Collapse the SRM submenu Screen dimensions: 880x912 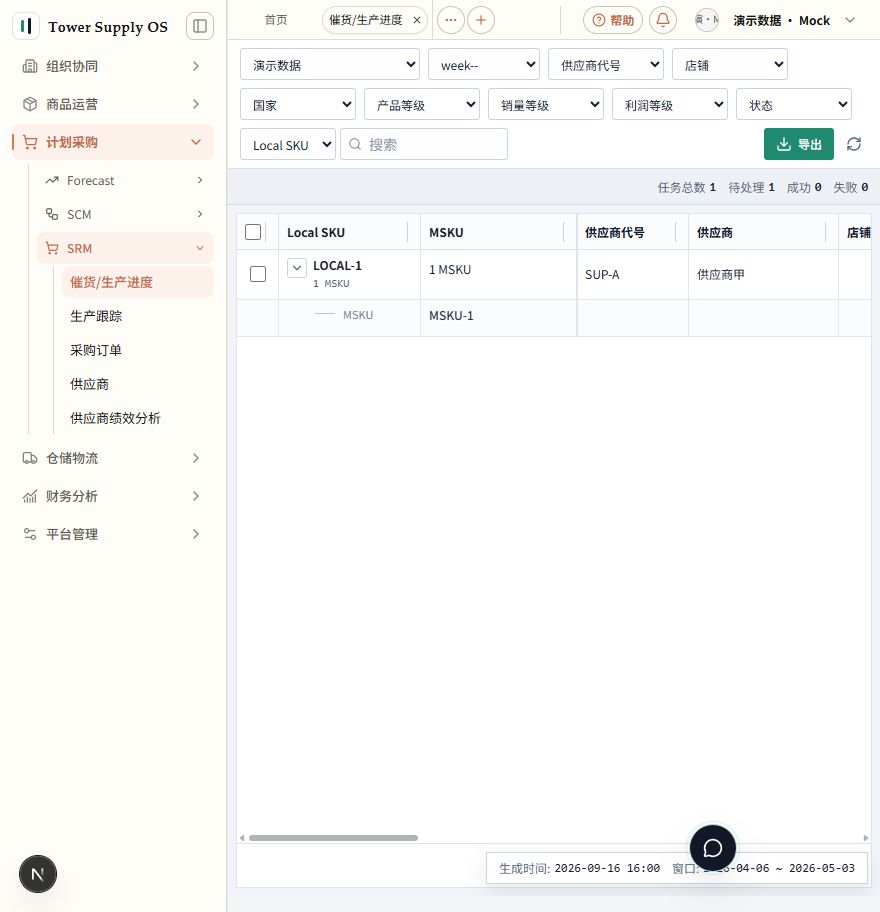tap(125, 248)
